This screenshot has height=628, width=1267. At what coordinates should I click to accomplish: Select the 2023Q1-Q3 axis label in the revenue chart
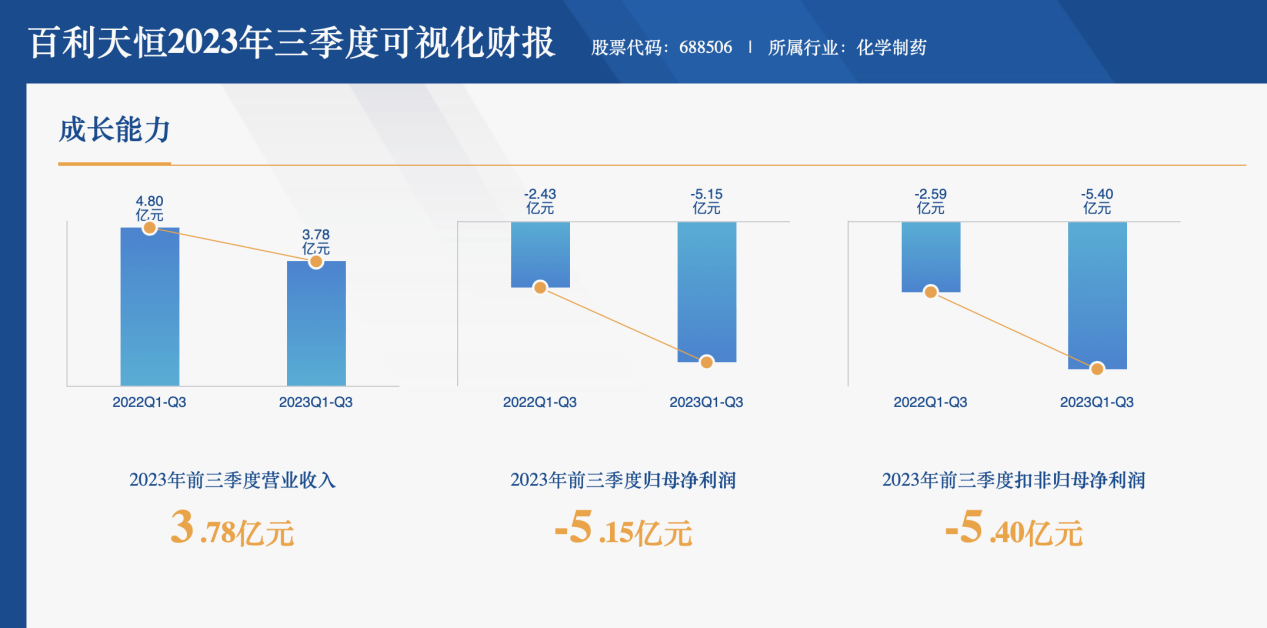(316, 402)
